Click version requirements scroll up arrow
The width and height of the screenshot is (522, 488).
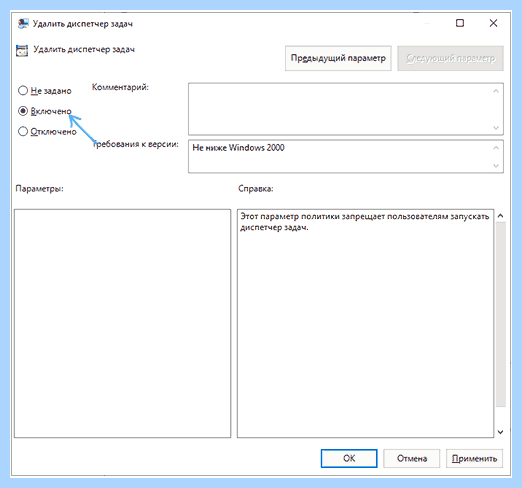pyautogui.click(x=496, y=148)
